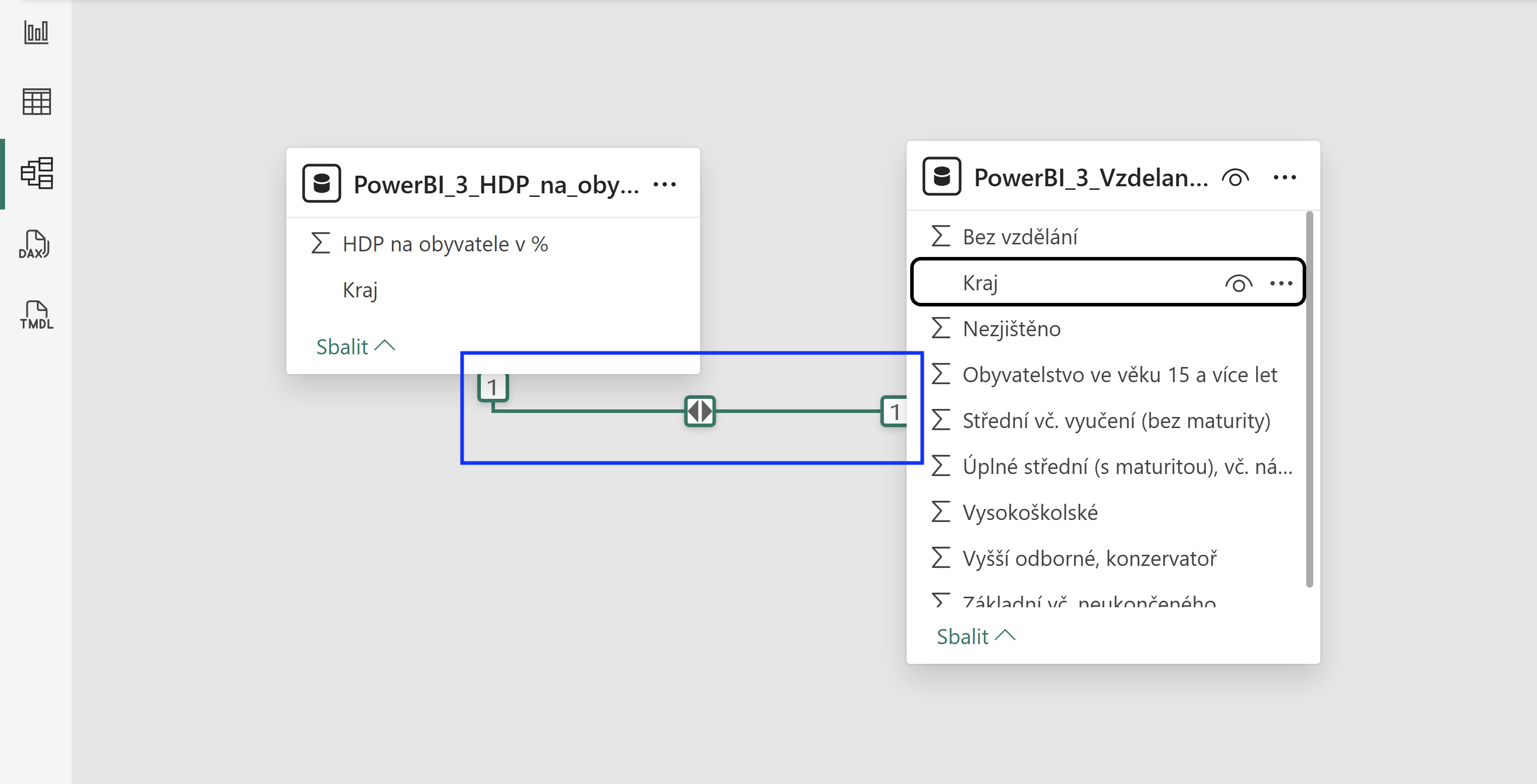1537x784 pixels.
Task: Collapse Vzdelan table with Sbalit
Action: (x=976, y=636)
